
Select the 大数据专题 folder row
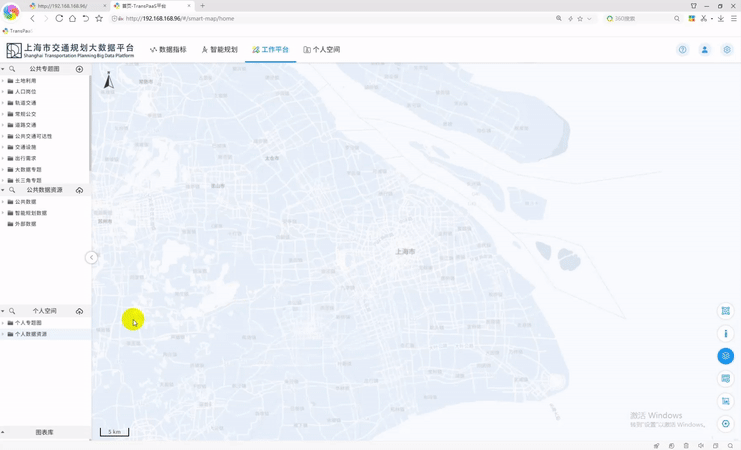pyautogui.click(x=44, y=169)
